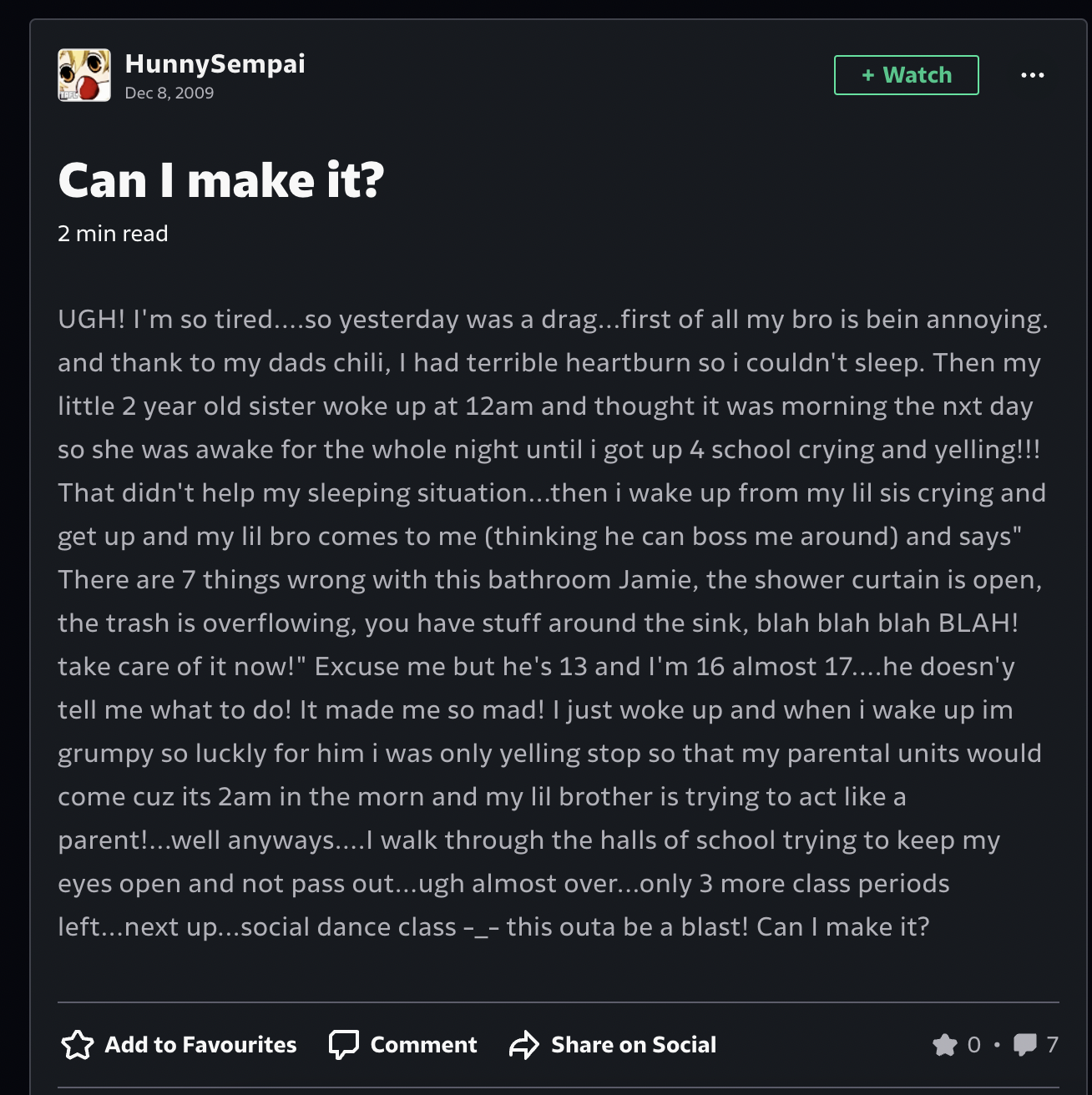Click the Share arrow icon
This screenshot has height=1095, width=1092.
(x=524, y=1045)
